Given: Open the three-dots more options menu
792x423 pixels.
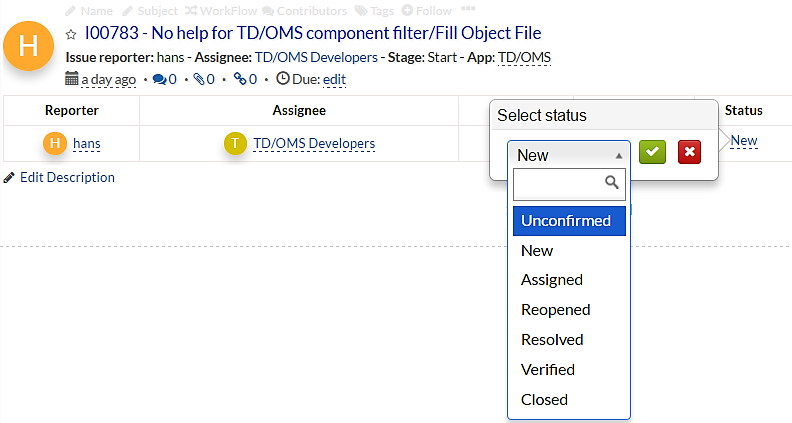Looking at the screenshot, I should pyautogui.click(x=468, y=10).
